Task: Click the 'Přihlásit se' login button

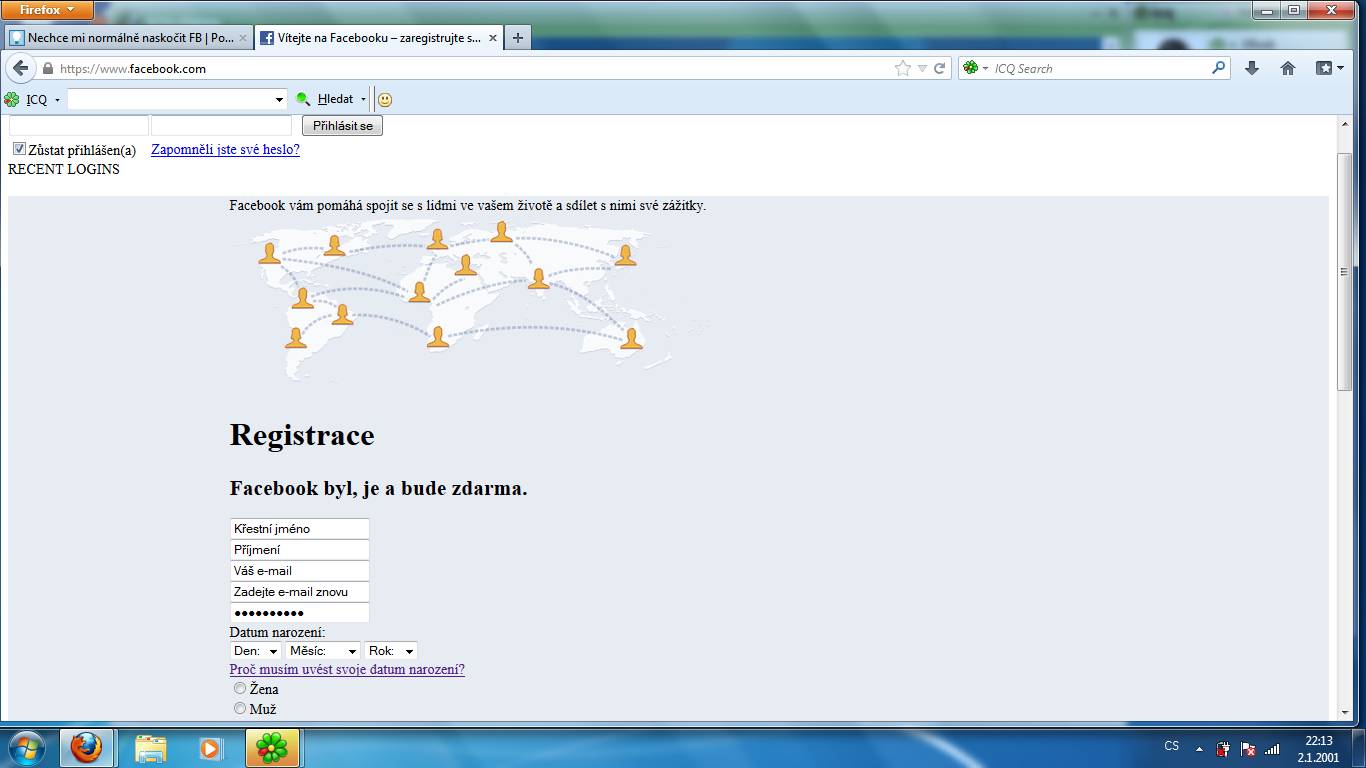Action: [342, 126]
